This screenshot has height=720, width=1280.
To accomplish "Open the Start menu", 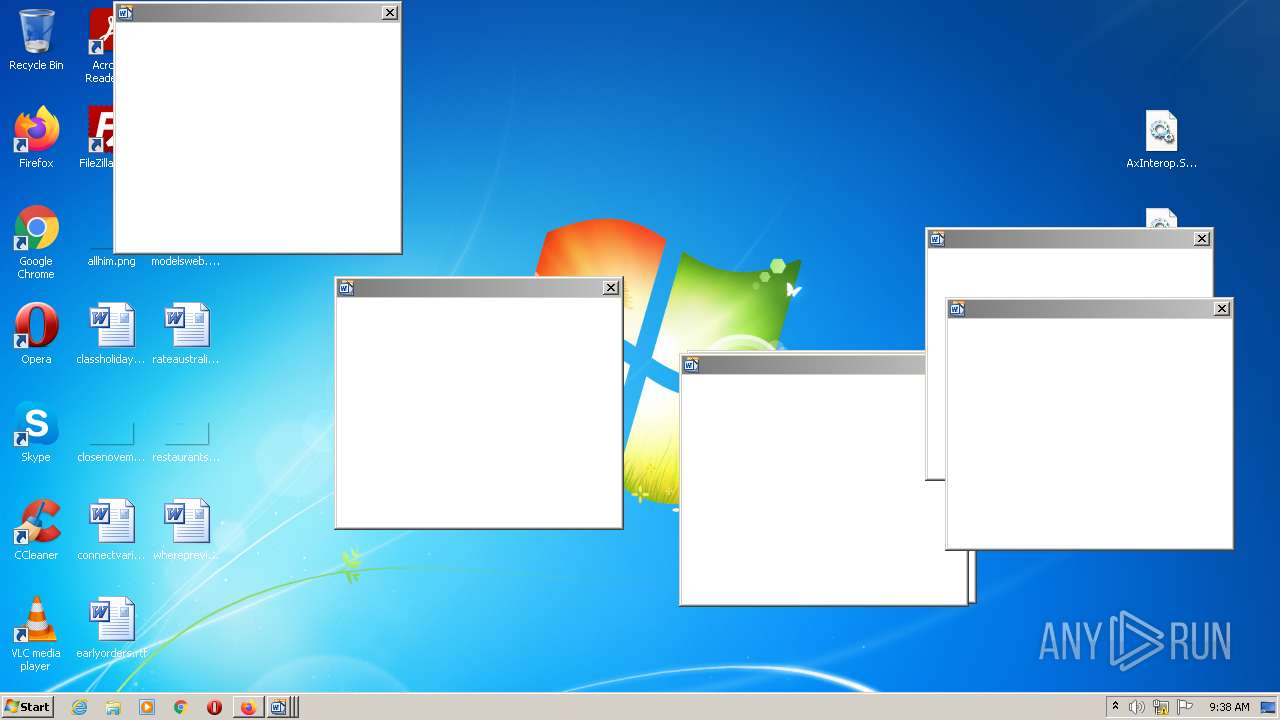I will pyautogui.click(x=28, y=707).
